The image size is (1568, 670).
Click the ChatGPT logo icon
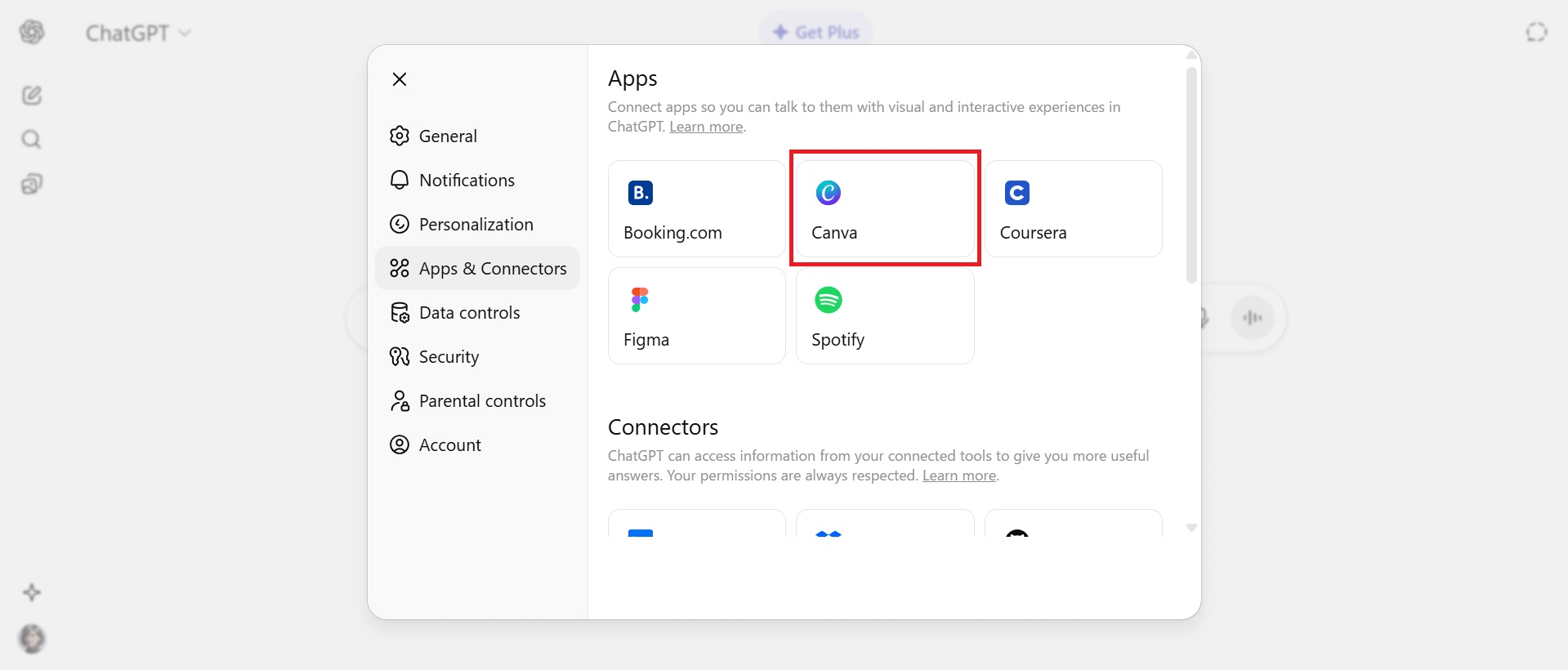point(32,32)
